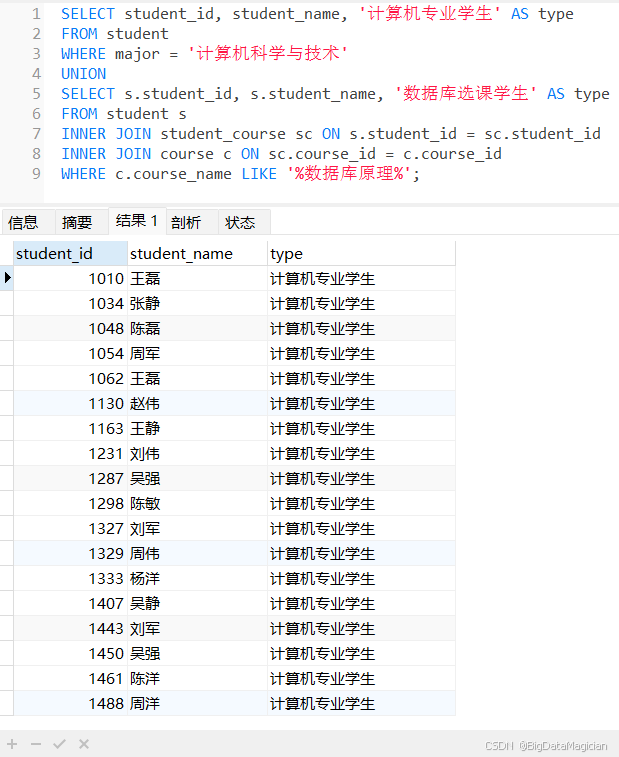Click name 刘伟 in row 1231
The width and height of the screenshot is (619, 757).
197,454
